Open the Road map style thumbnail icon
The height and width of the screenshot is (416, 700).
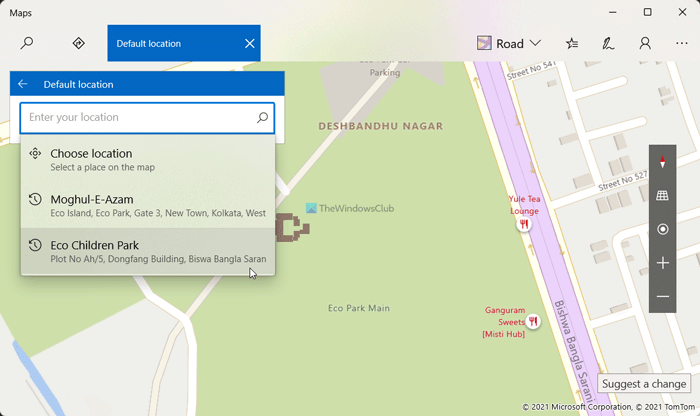point(484,43)
